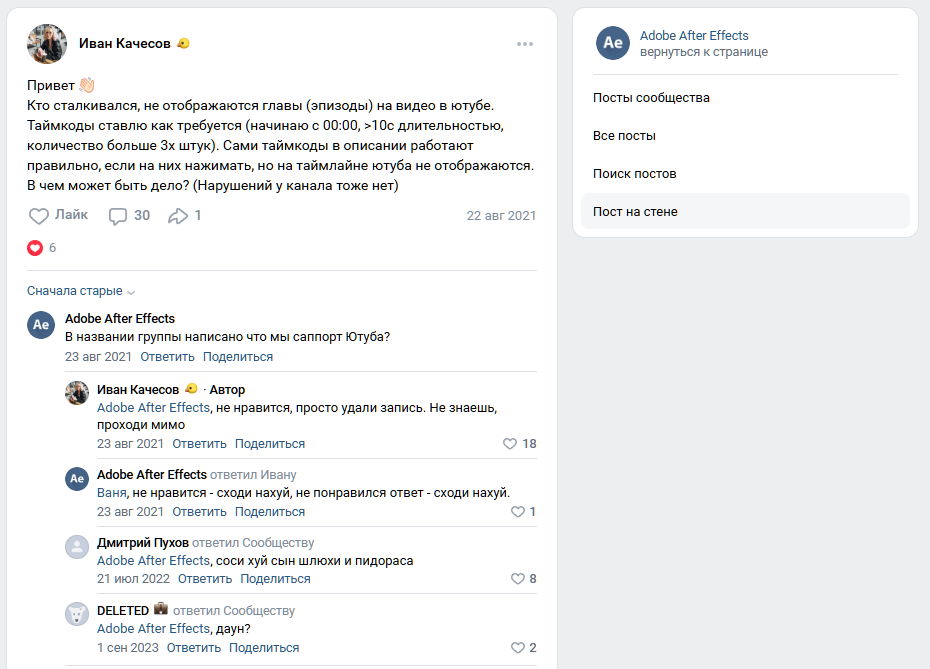Reply to the Adobe After Effects comment addressed to Ваня
Image resolution: width=930 pixels, height=669 pixels.
(199, 511)
